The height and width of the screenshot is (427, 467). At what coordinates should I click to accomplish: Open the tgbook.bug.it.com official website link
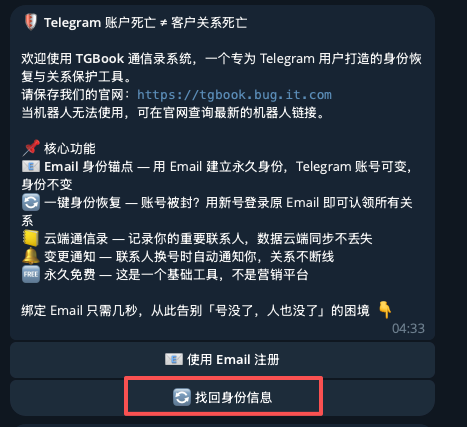click(234, 95)
